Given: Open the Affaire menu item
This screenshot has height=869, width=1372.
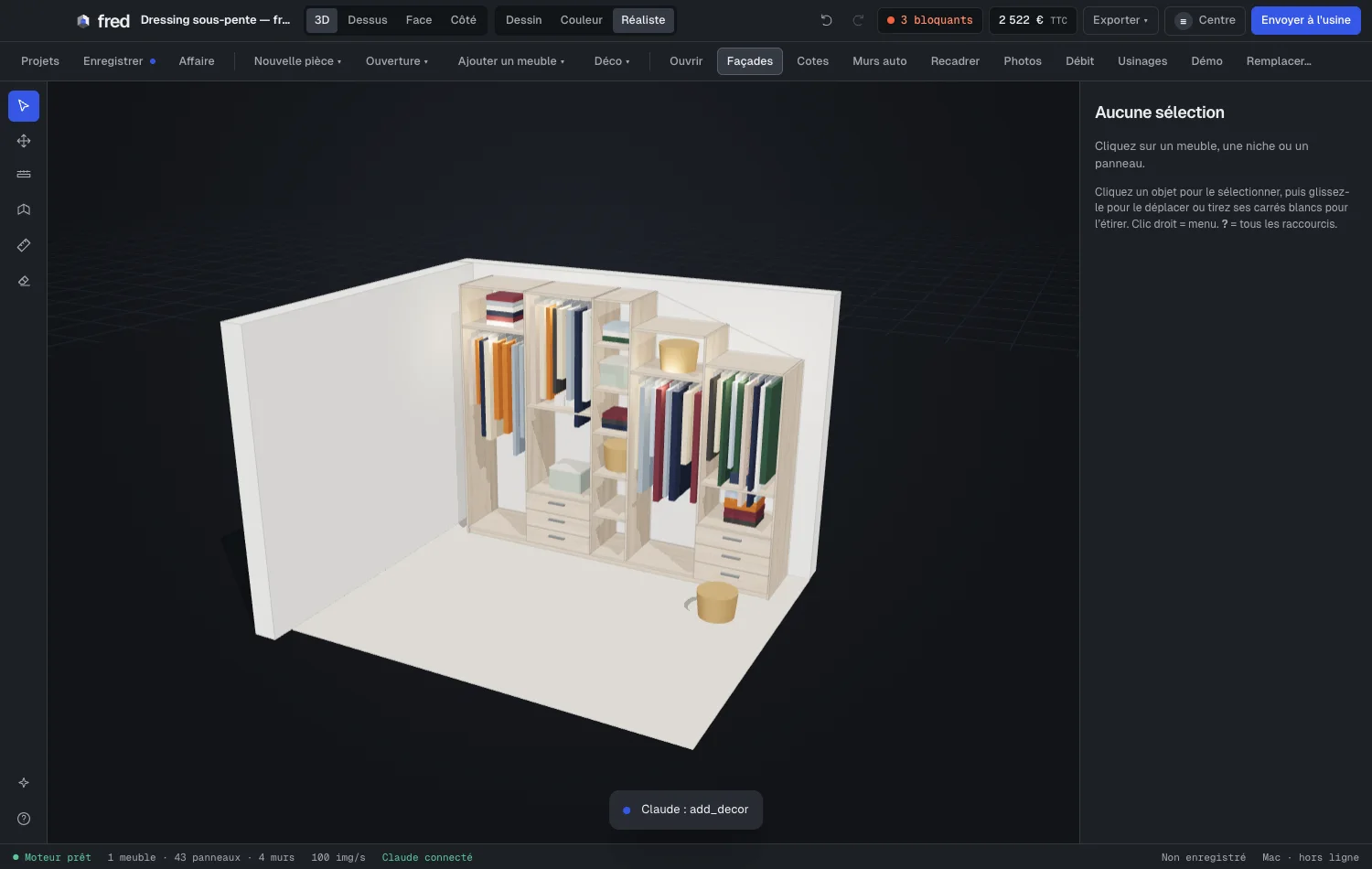Looking at the screenshot, I should (x=197, y=61).
